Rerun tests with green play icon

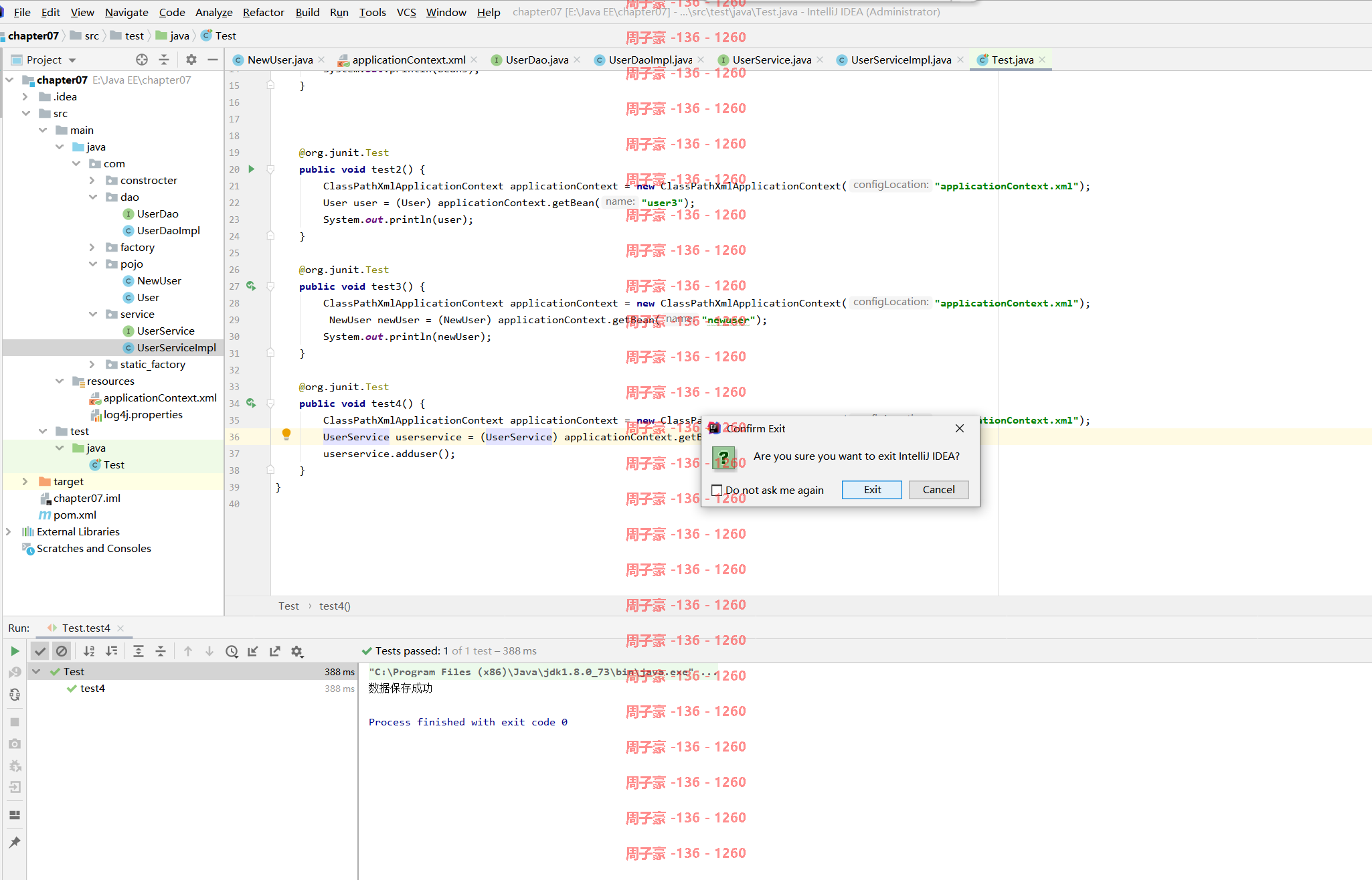pos(15,651)
